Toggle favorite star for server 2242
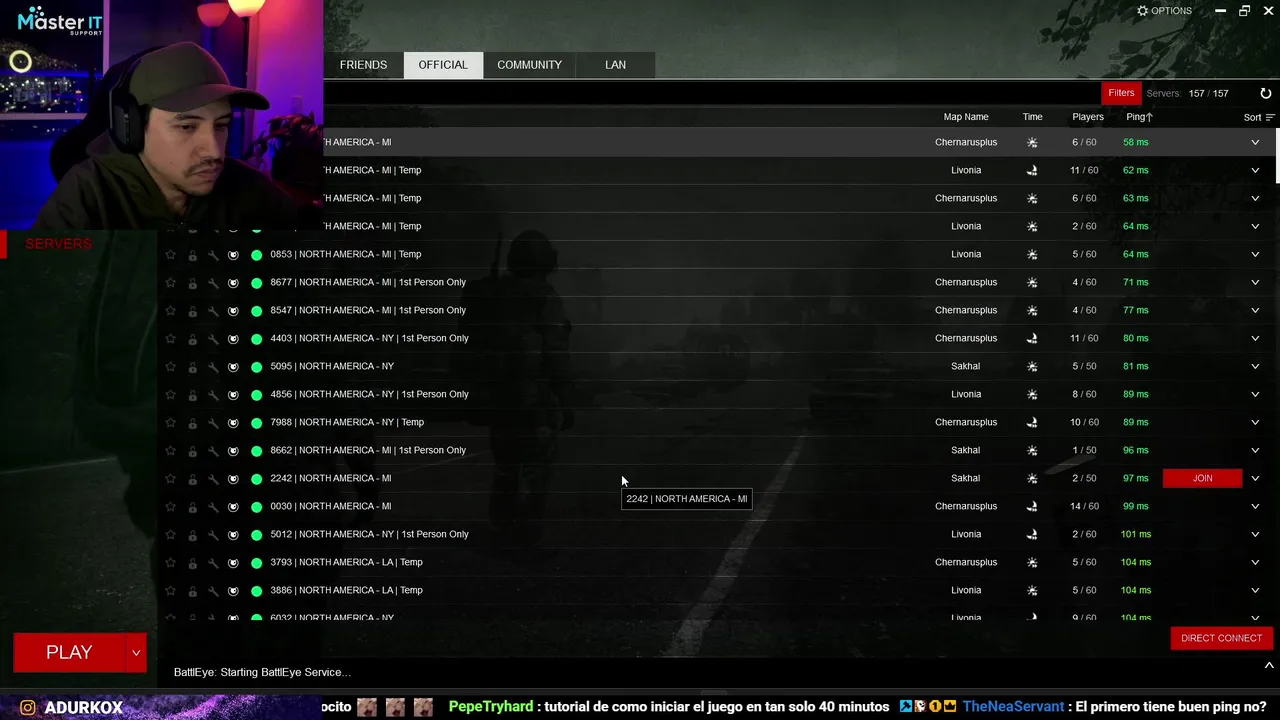 pos(170,479)
